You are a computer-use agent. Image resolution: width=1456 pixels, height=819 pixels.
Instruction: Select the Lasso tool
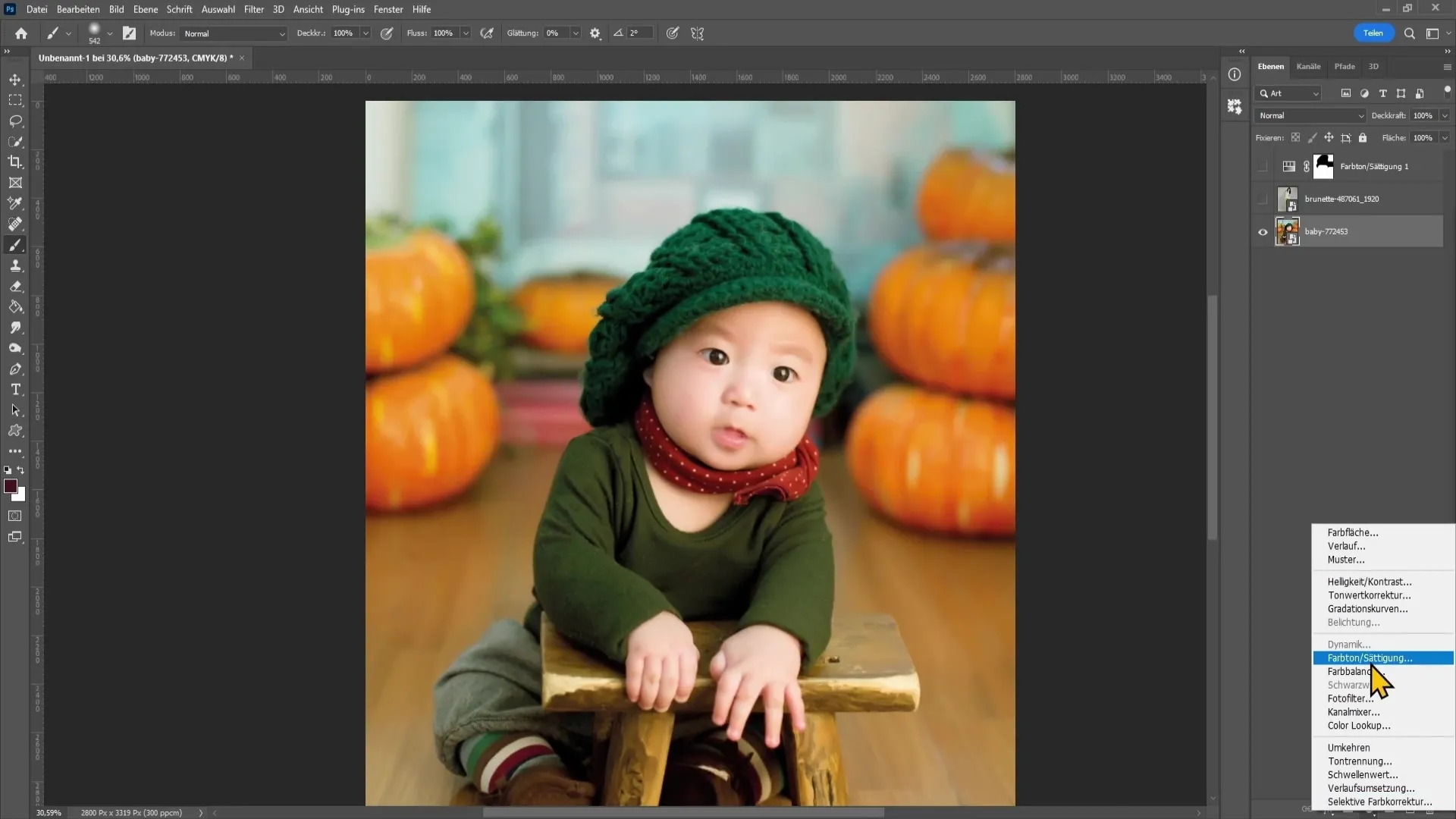15,120
